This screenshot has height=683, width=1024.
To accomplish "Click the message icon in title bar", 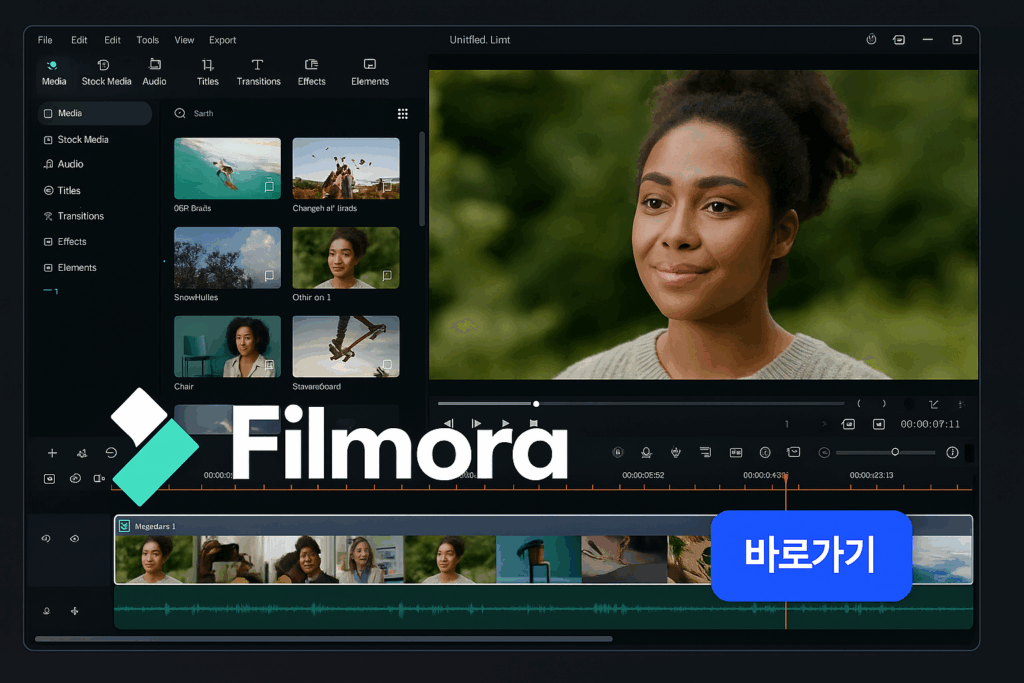I will (x=899, y=40).
